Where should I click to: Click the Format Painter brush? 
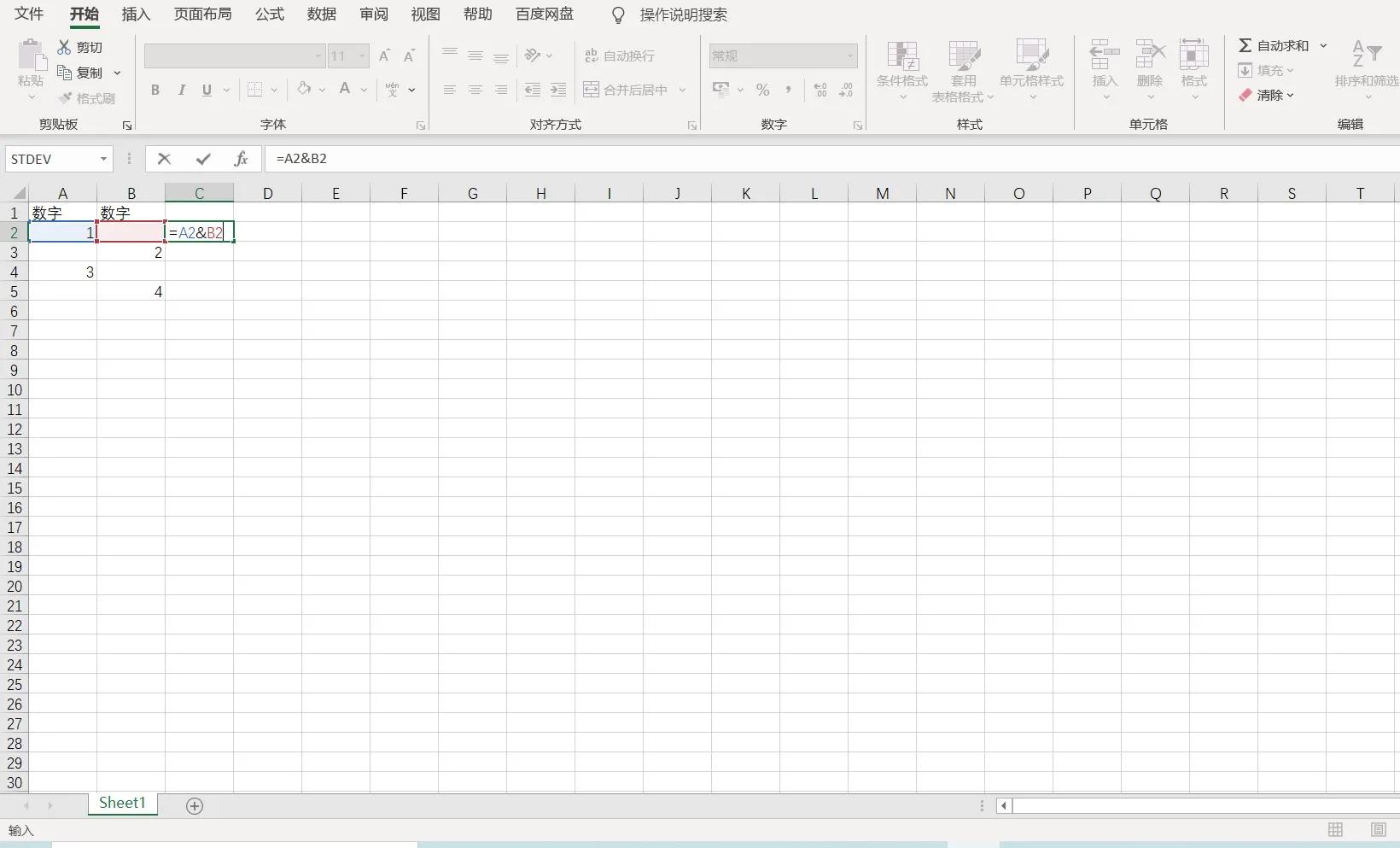coord(65,98)
